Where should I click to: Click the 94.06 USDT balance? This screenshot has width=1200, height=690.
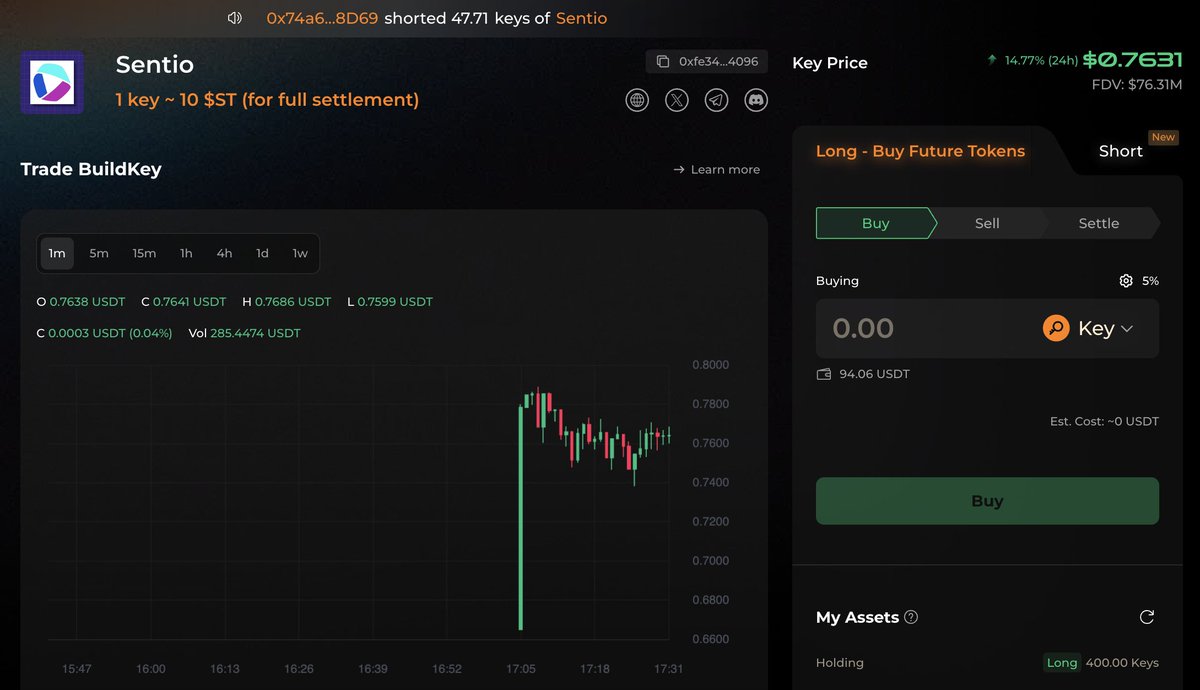click(874, 374)
